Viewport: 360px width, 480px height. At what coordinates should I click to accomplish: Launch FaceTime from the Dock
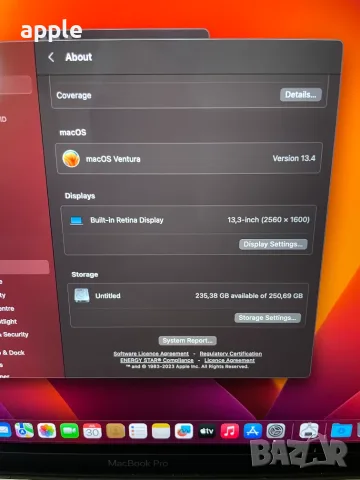[69, 431]
